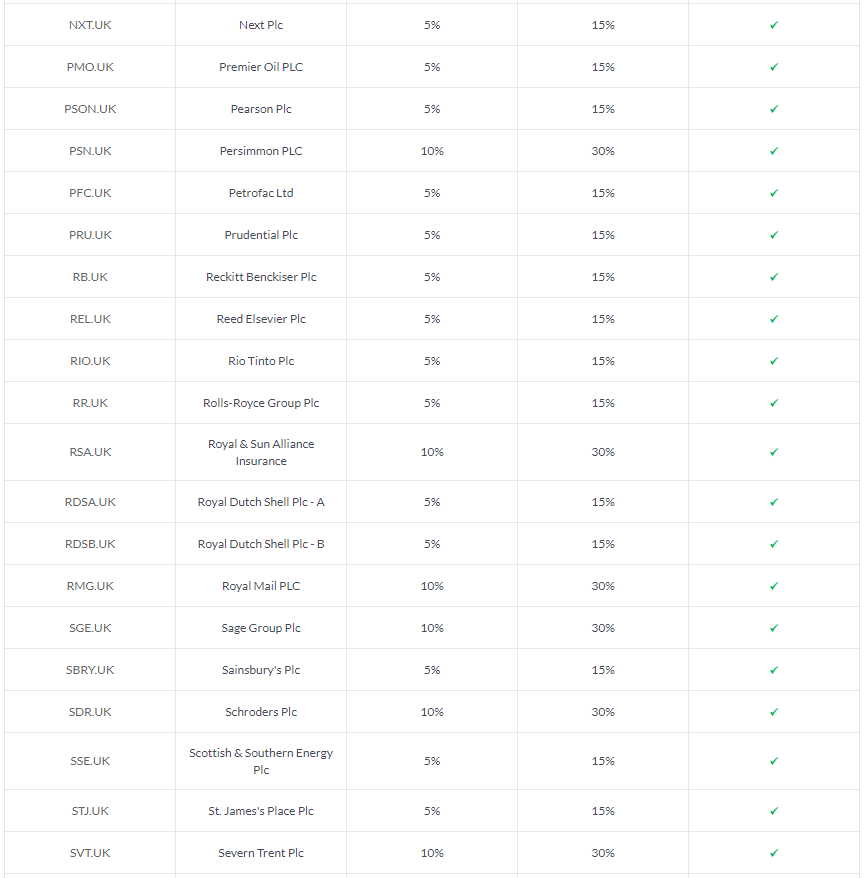This screenshot has height=878, width=865.
Task: Click the 30% value in the Schroders Plc row
Action: [603, 712]
